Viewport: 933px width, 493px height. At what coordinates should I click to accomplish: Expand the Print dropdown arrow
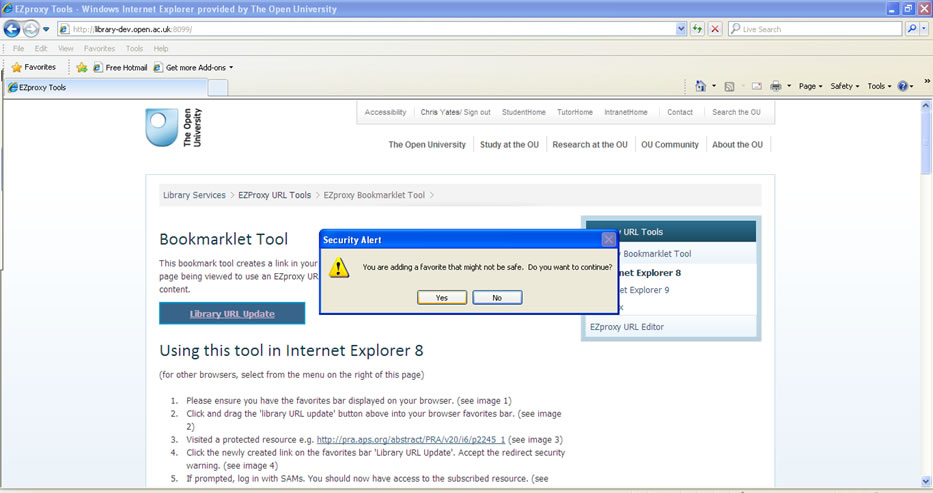pyautogui.click(x=789, y=86)
